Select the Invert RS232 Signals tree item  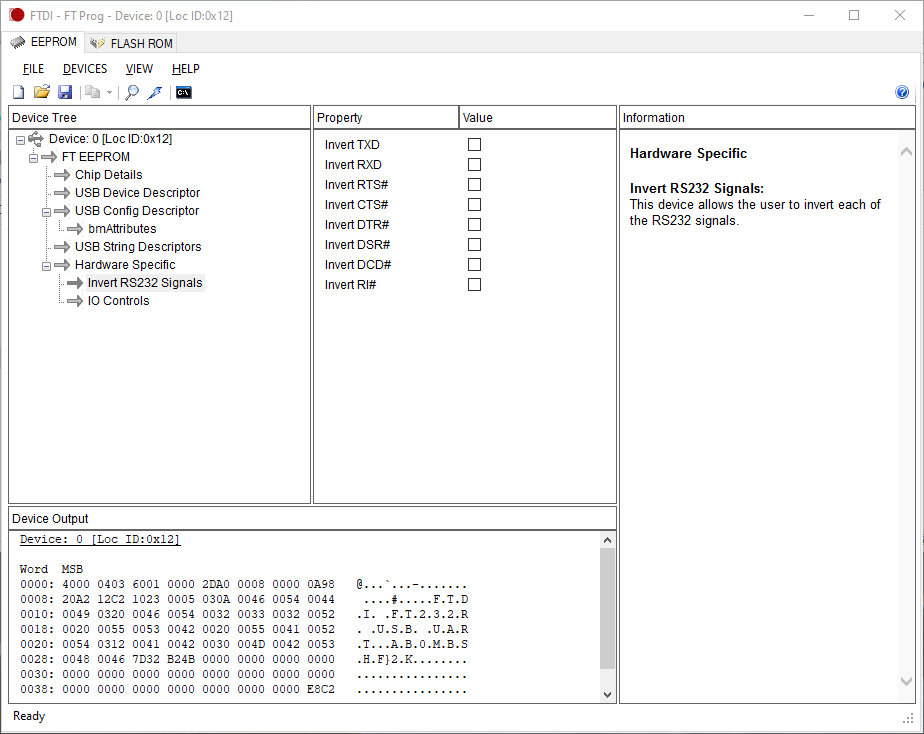tap(145, 283)
